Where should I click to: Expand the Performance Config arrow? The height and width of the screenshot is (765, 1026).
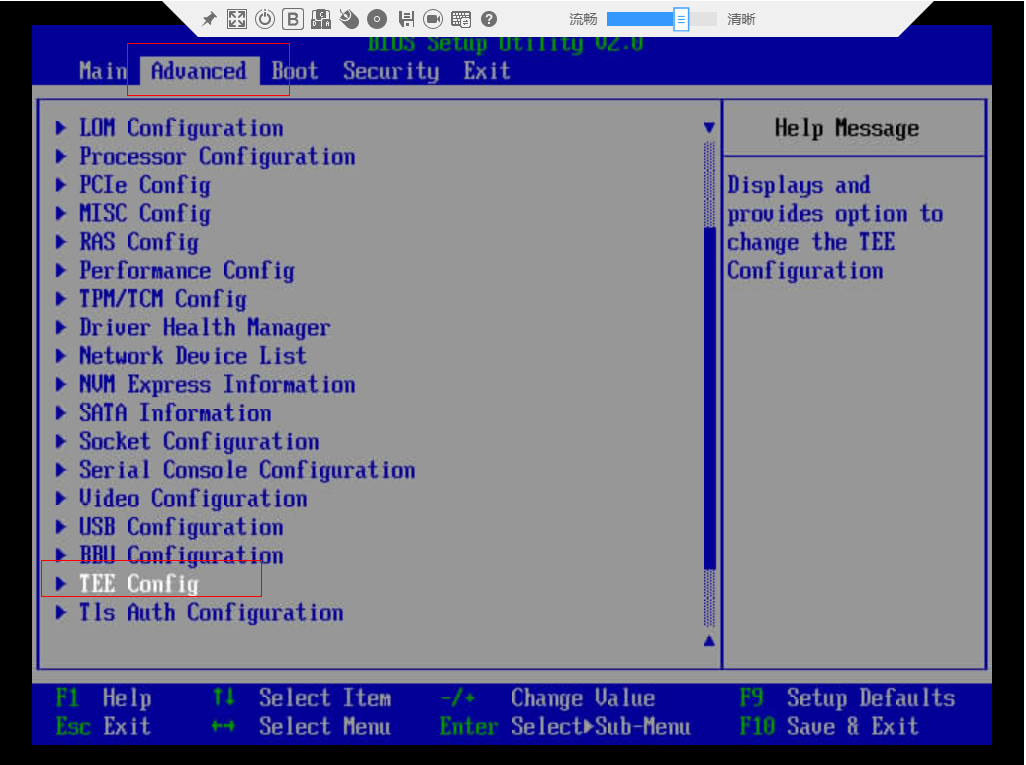point(61,270)
